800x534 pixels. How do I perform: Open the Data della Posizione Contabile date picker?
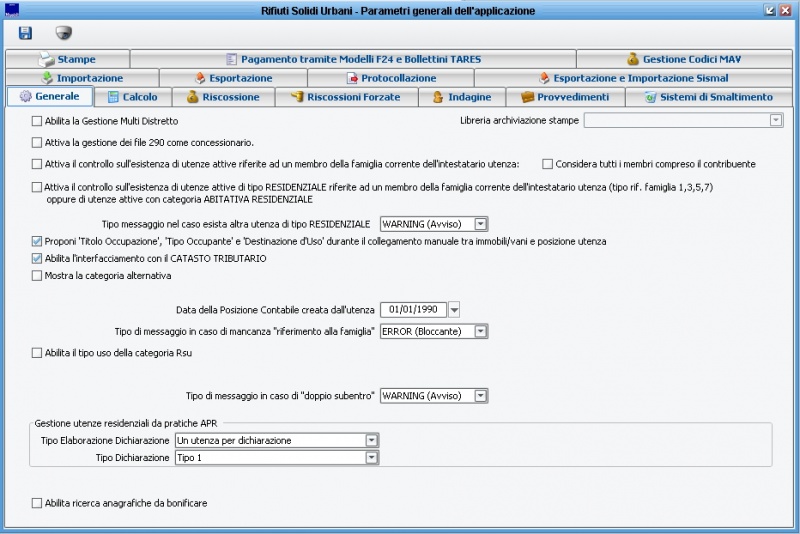tap(454, 310)
